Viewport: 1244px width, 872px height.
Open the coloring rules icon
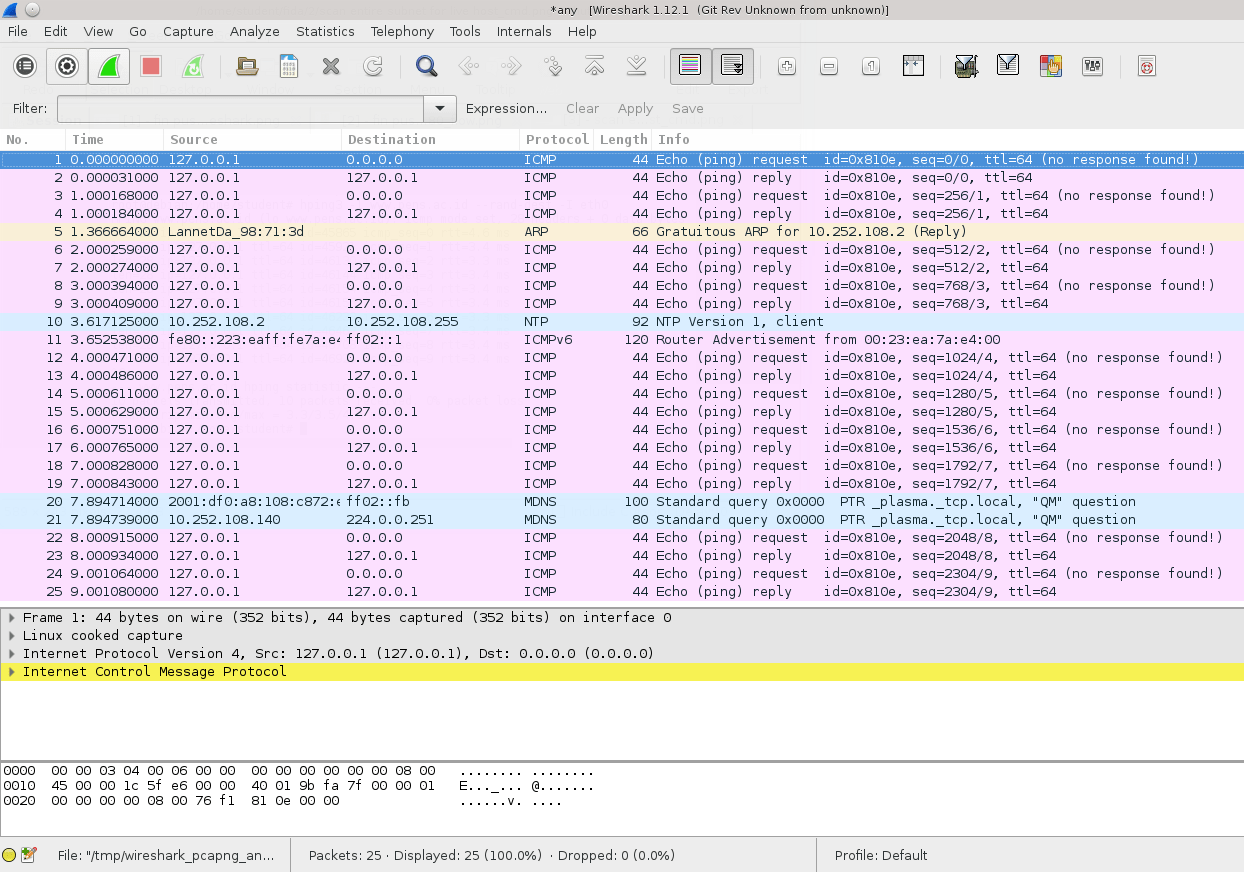click(x=1050, y=67)
